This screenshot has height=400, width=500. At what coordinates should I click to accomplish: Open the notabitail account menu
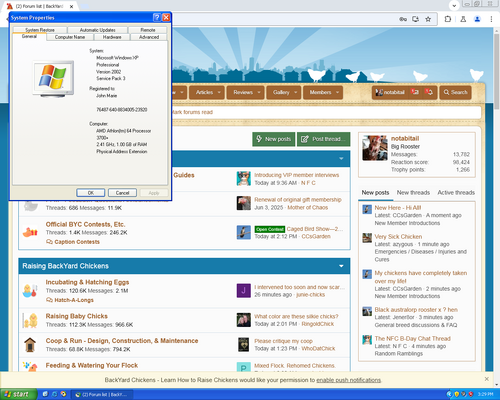pyautogui.click(x=390, y=92)
